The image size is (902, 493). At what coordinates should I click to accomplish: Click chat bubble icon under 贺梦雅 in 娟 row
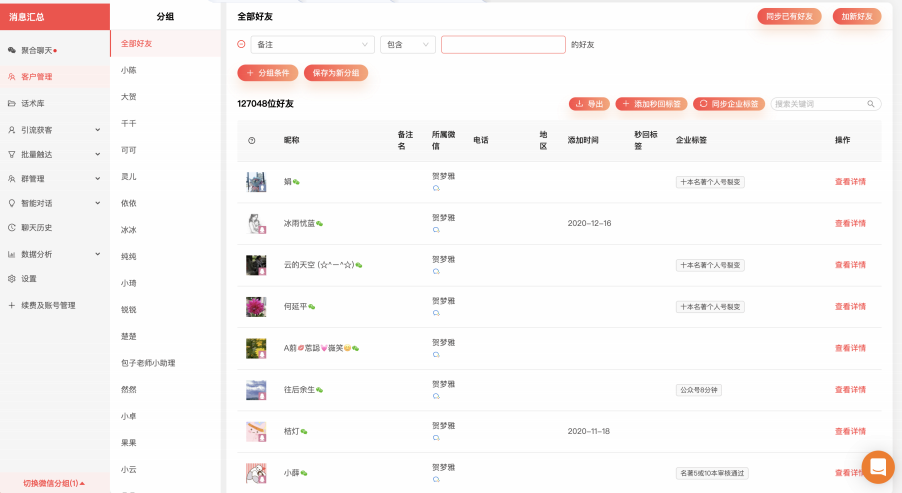(436, 188)
